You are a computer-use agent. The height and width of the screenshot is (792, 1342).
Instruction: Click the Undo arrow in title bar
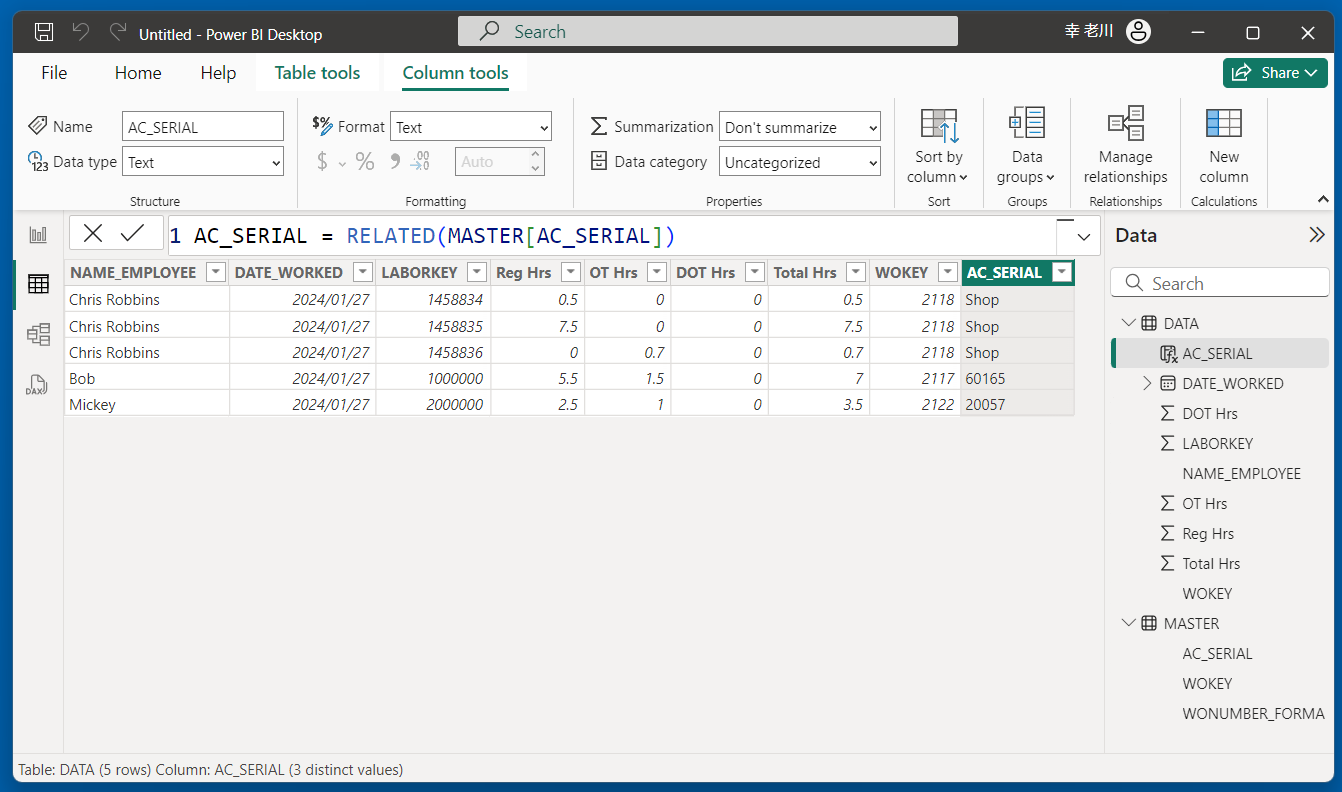pyautogui.click(x=81, y=32)
